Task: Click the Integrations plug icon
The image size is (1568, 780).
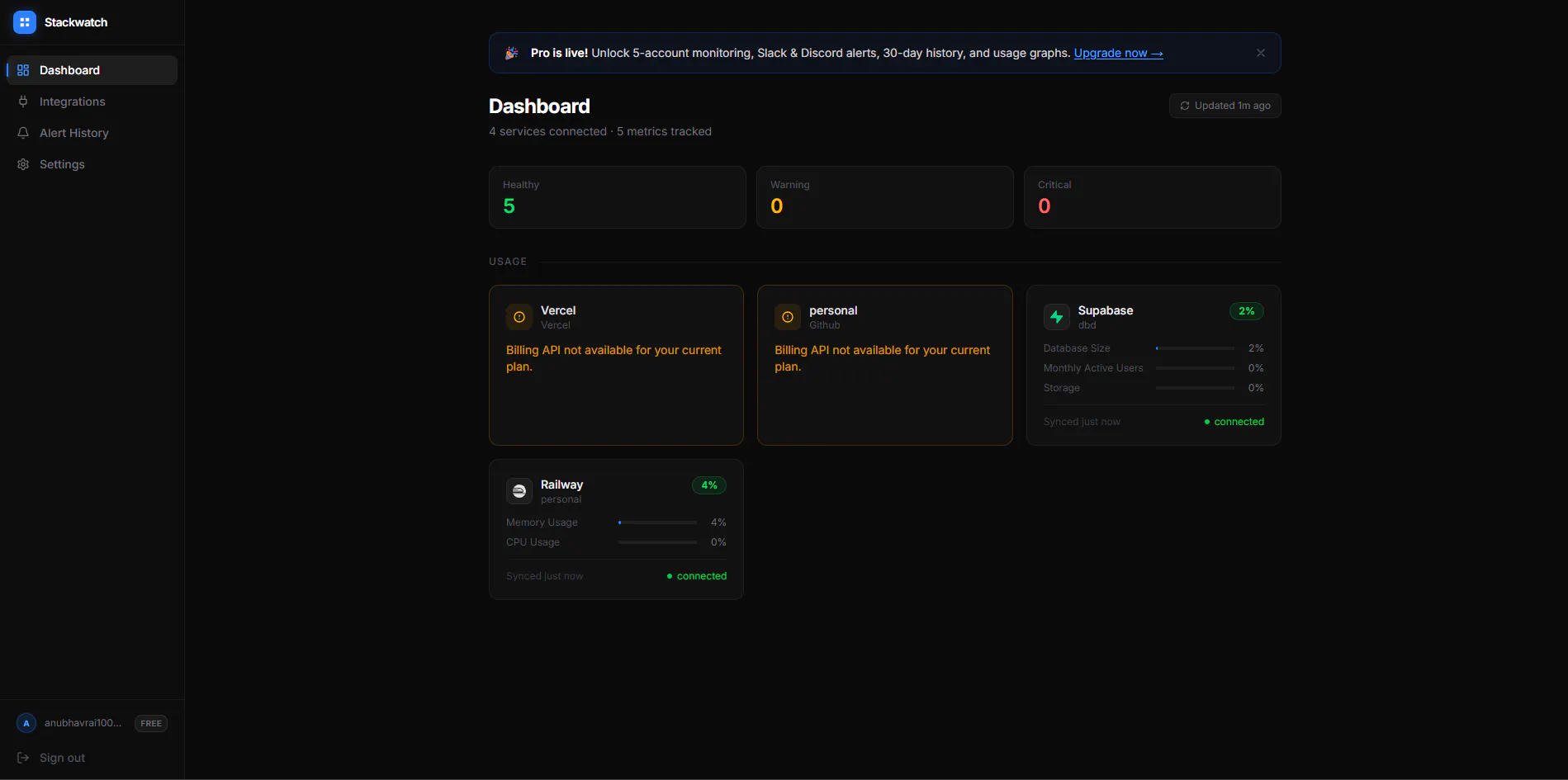Action: click(x=23, y=102)
